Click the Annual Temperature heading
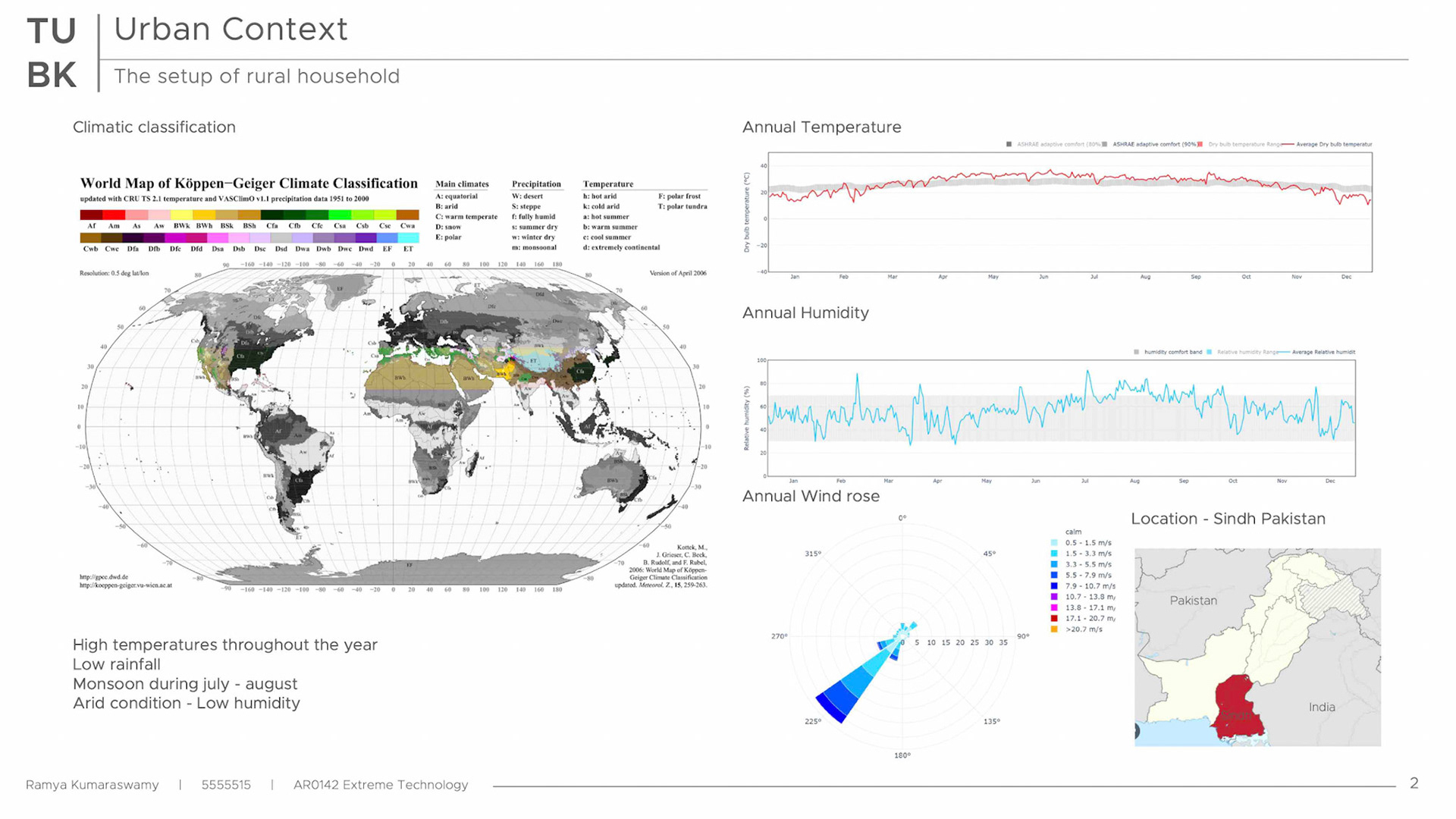 click(821, 127)
